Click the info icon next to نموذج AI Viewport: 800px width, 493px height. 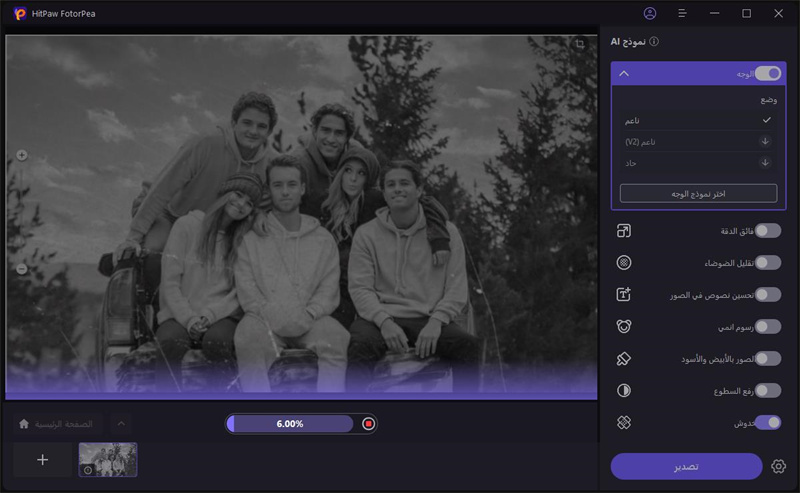654,41
